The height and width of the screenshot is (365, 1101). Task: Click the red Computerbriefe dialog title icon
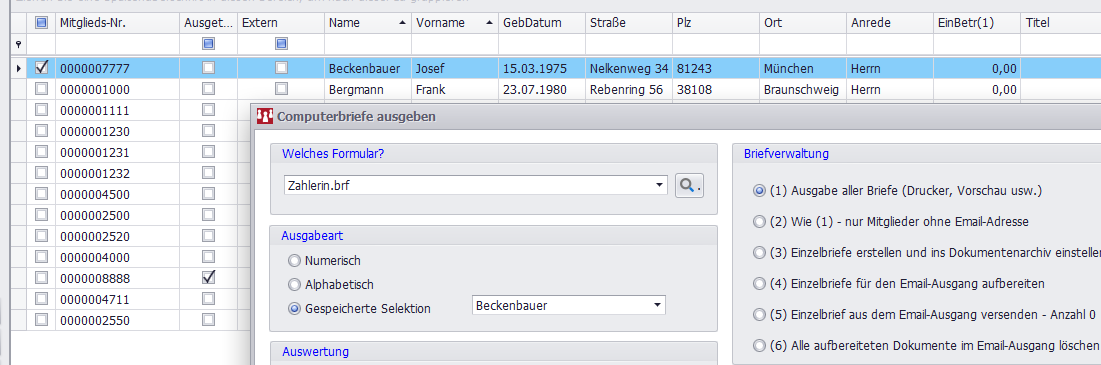(x=265, y=116)
